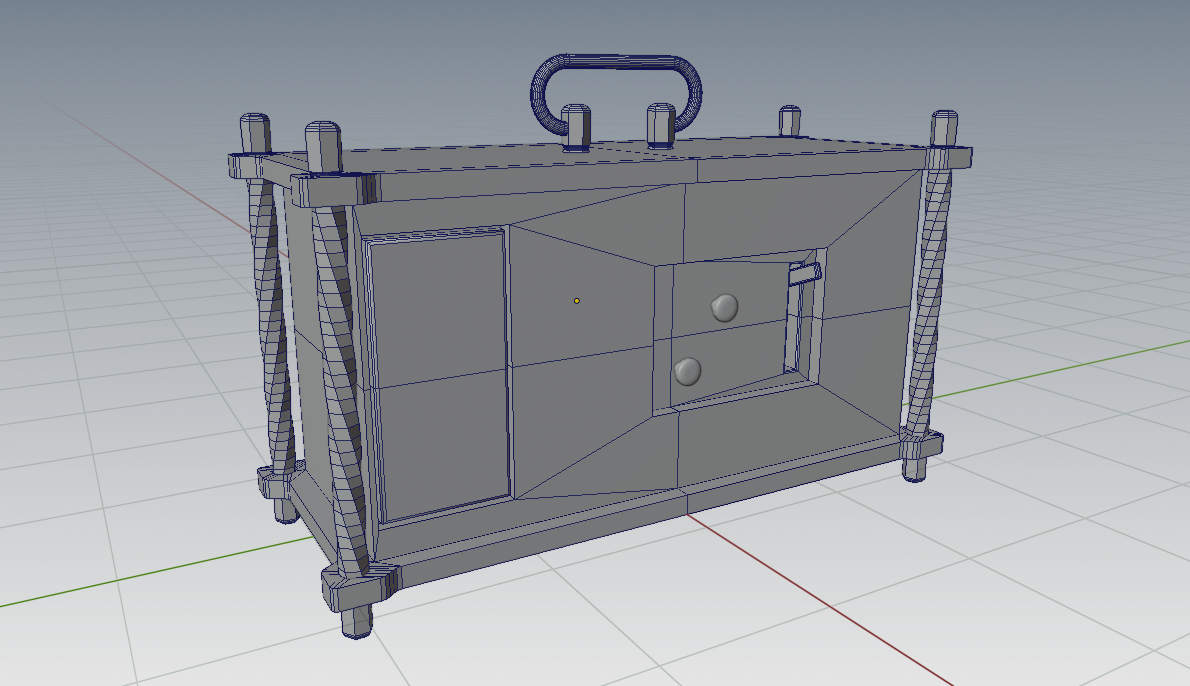Select the bottom foot of right pillar
Viewport: 1190px width, 686px height.
[914, 468]
